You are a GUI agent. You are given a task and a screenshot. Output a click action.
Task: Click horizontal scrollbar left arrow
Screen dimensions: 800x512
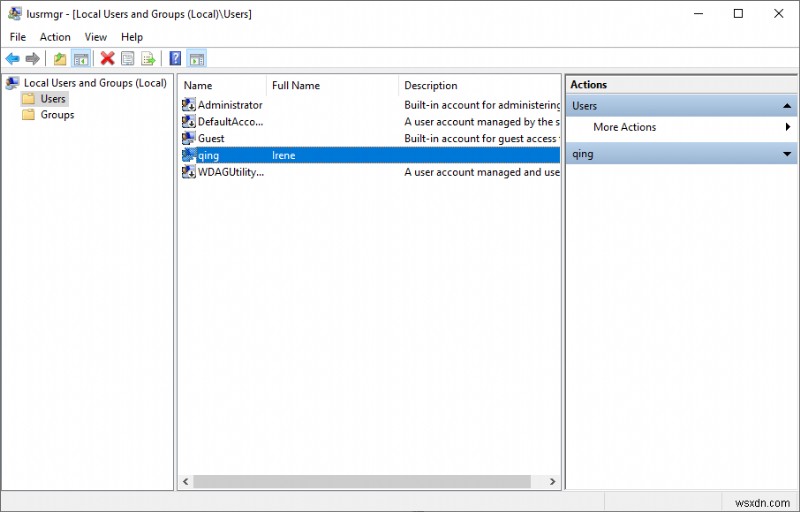[186, 481]
